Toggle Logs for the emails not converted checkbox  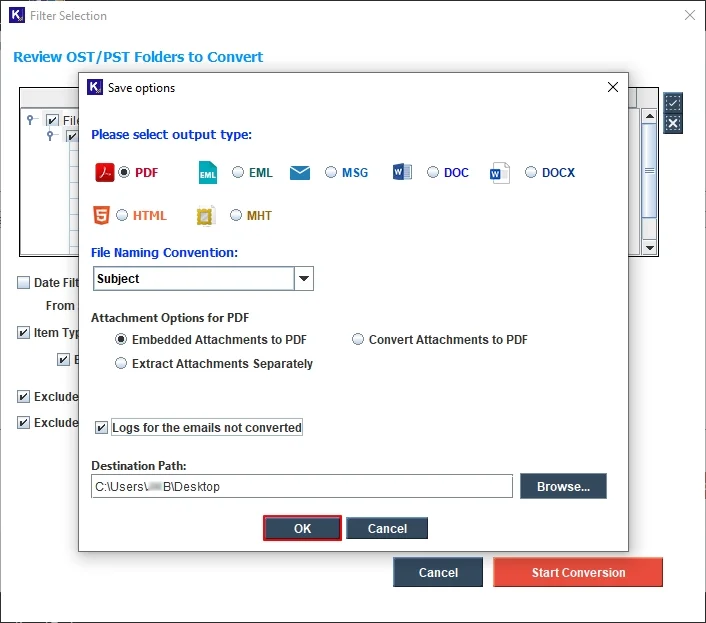101,427
